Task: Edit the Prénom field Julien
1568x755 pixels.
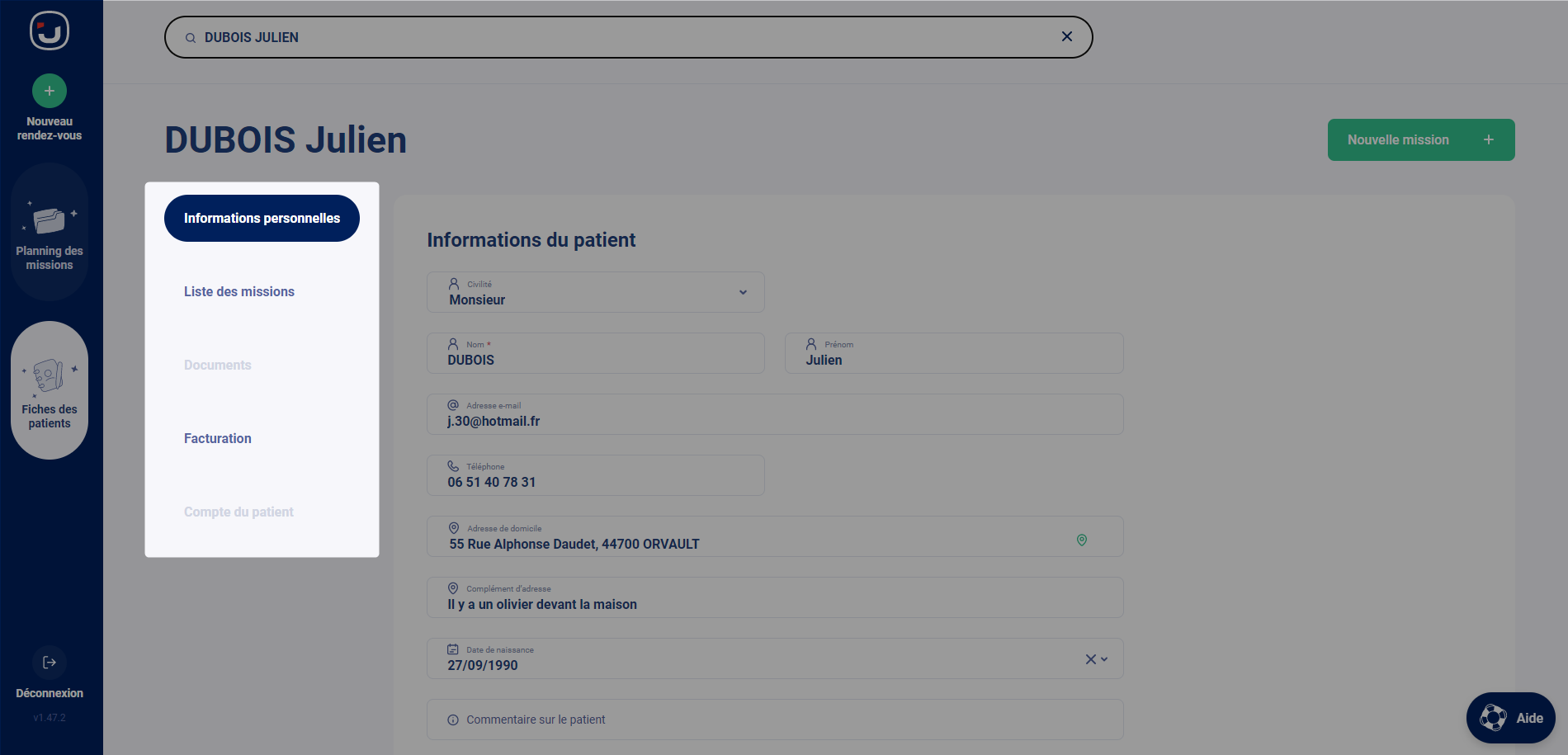Action: [x=953, y=360]
